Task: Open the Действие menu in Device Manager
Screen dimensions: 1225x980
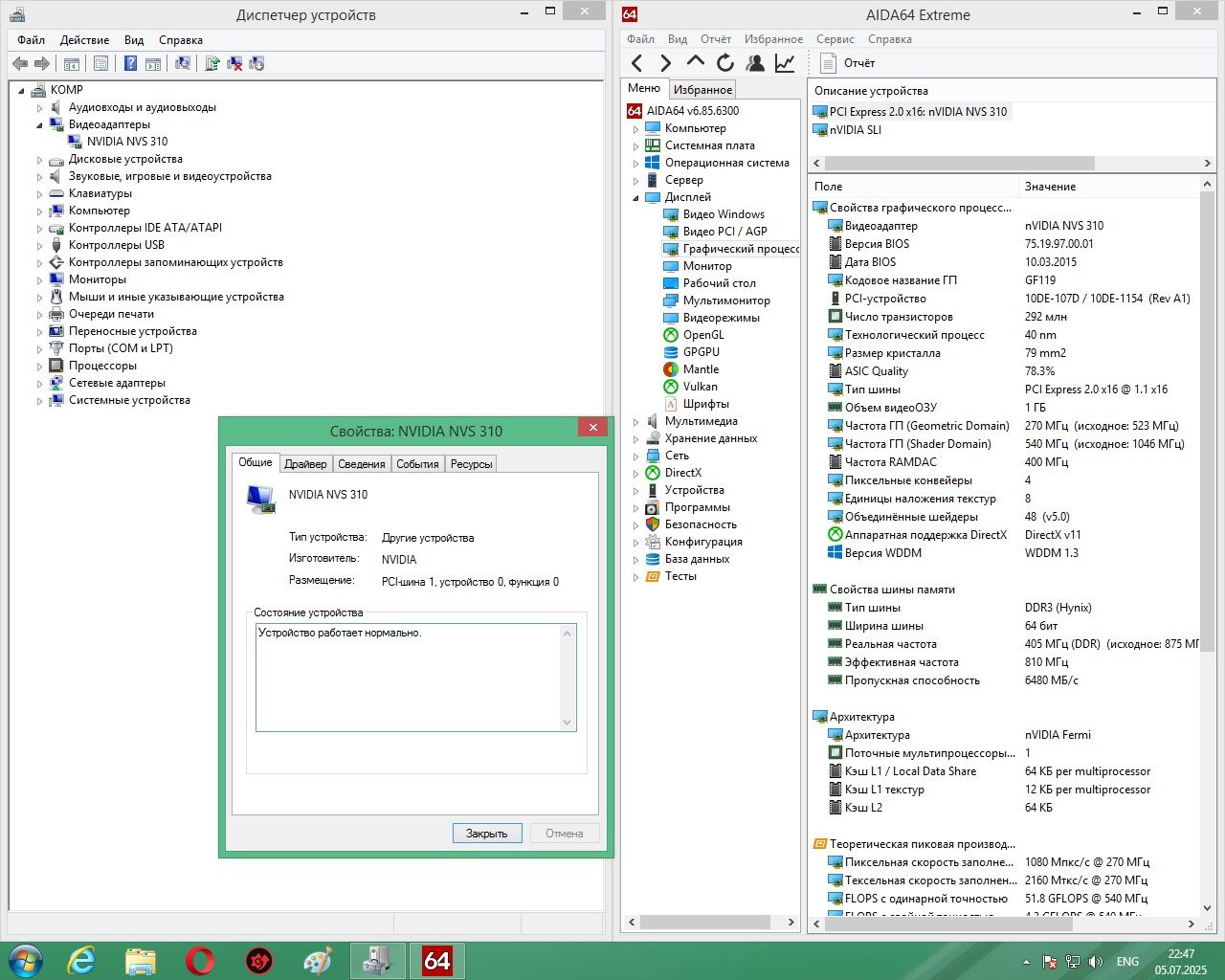Action: [x=84, y=40]
